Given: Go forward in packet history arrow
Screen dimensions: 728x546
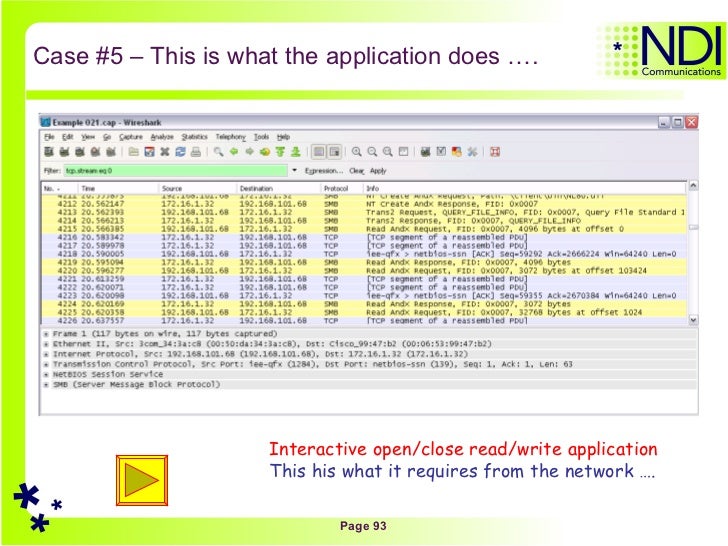Looking at the screenshot, I should tap(250, 152).
